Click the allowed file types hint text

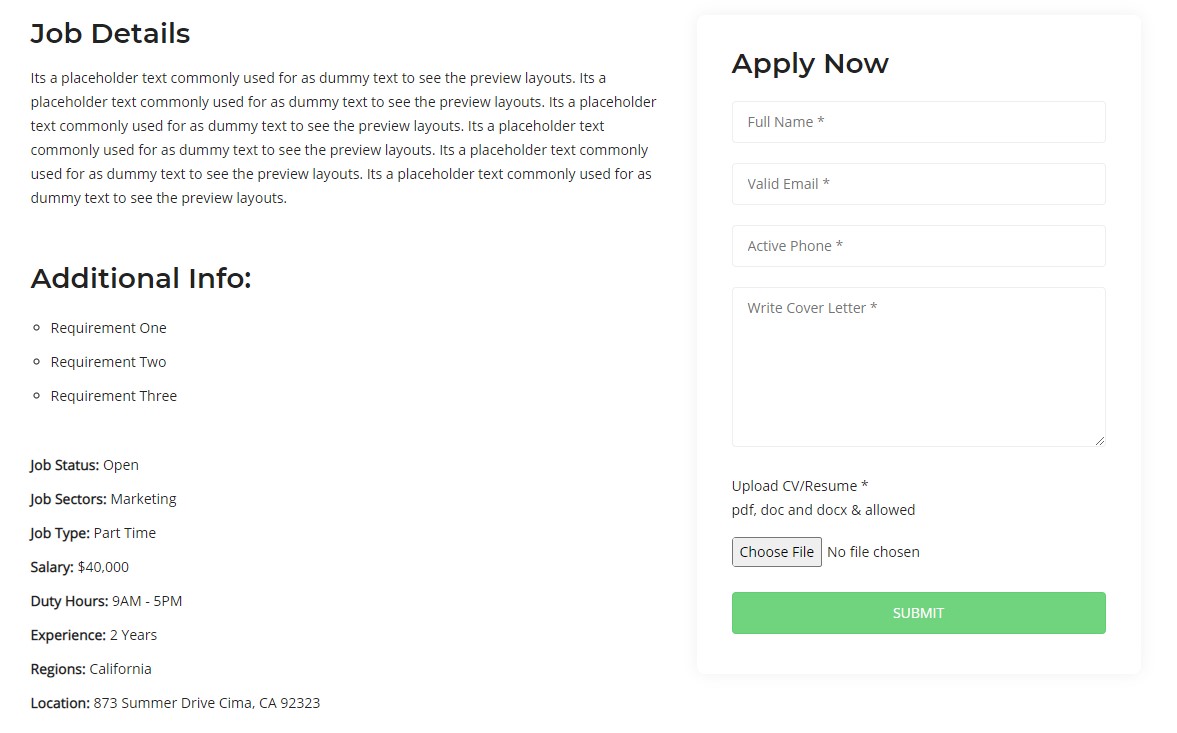point(823,510)
